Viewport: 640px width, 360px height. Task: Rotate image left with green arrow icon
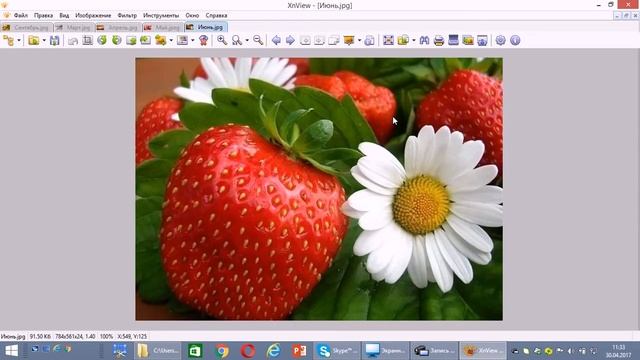(x=102, y=40)
